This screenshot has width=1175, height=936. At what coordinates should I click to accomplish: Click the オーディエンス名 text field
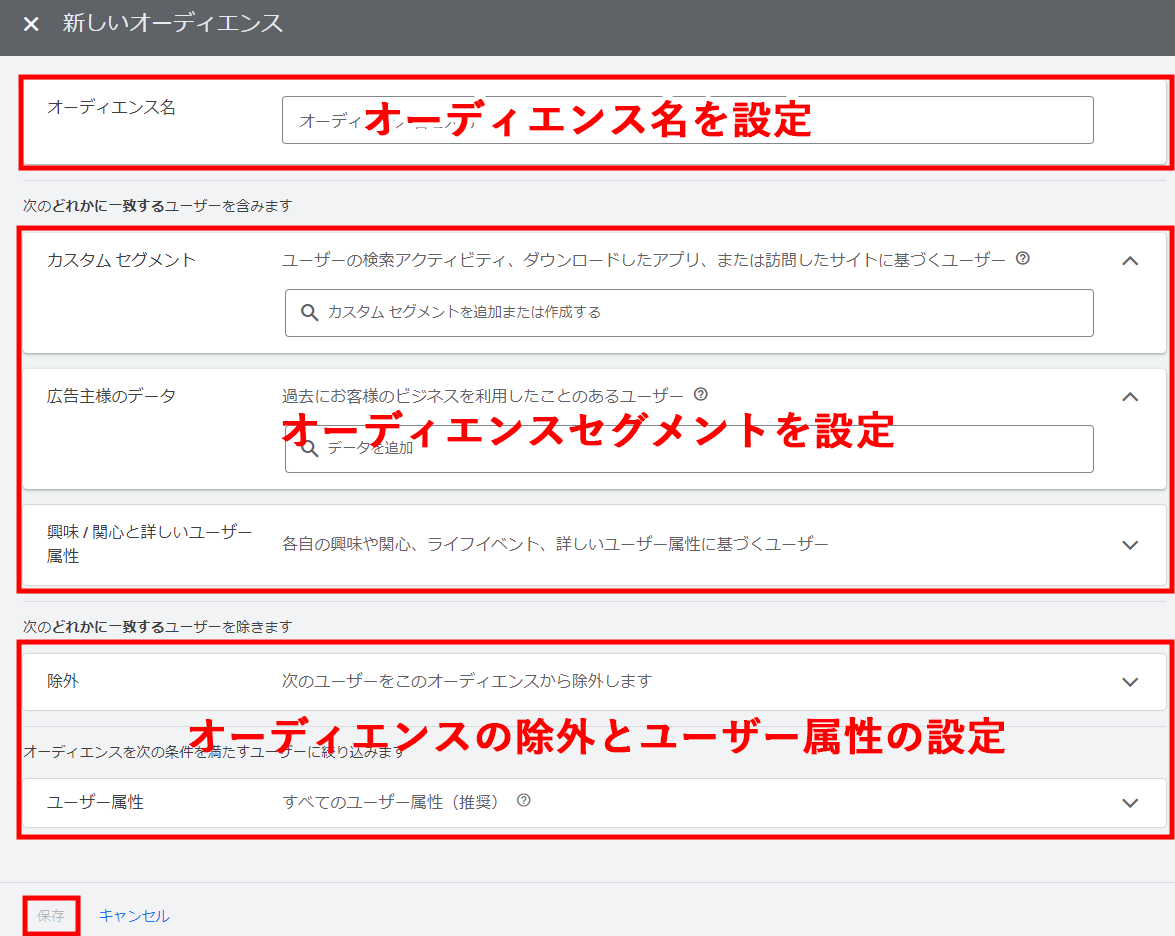[x=687, y=120]
